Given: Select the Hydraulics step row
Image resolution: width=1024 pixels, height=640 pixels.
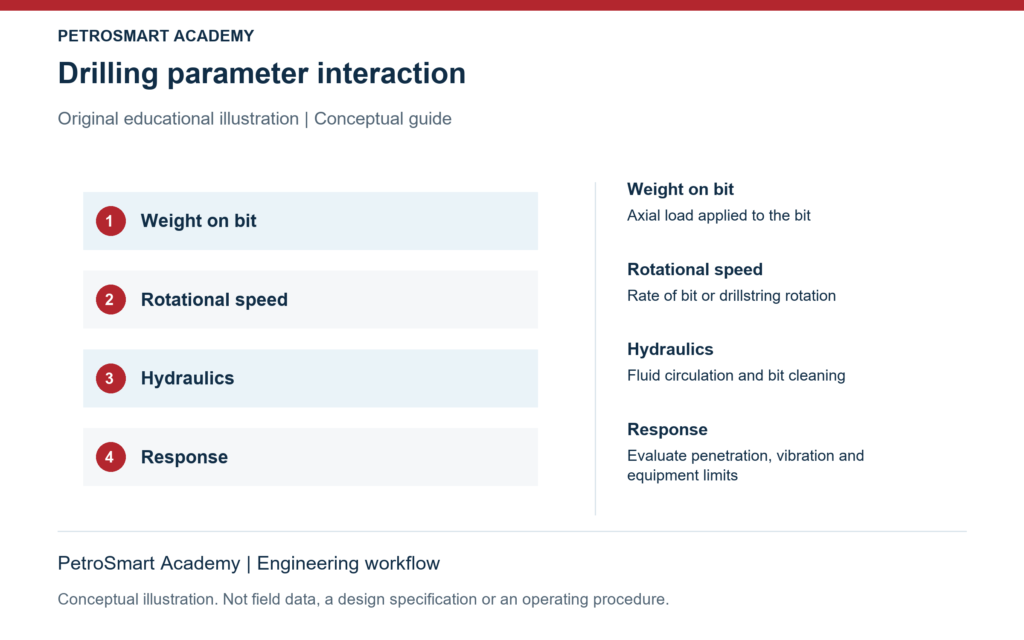Looking at the screenshot, I should 310,378.
